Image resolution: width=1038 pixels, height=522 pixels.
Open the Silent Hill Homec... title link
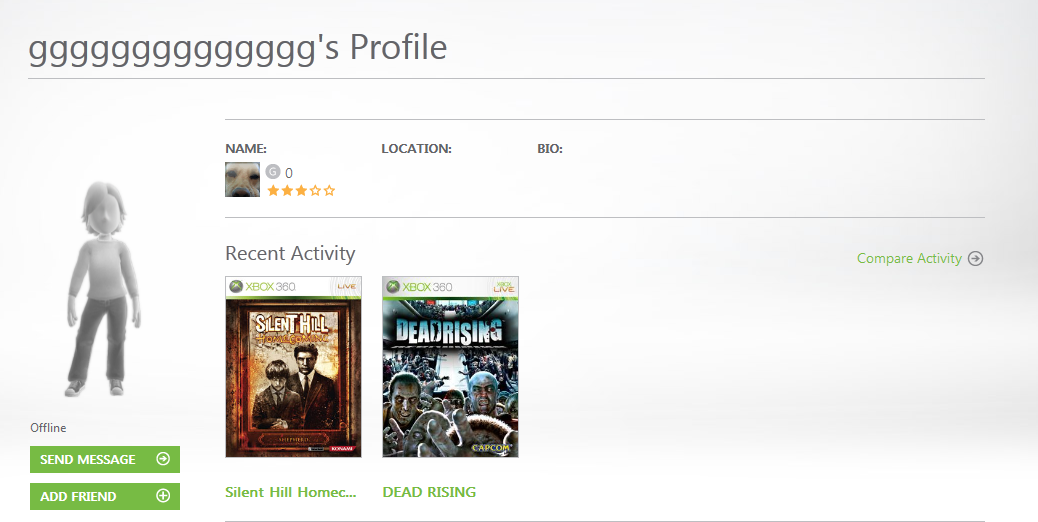291,492
